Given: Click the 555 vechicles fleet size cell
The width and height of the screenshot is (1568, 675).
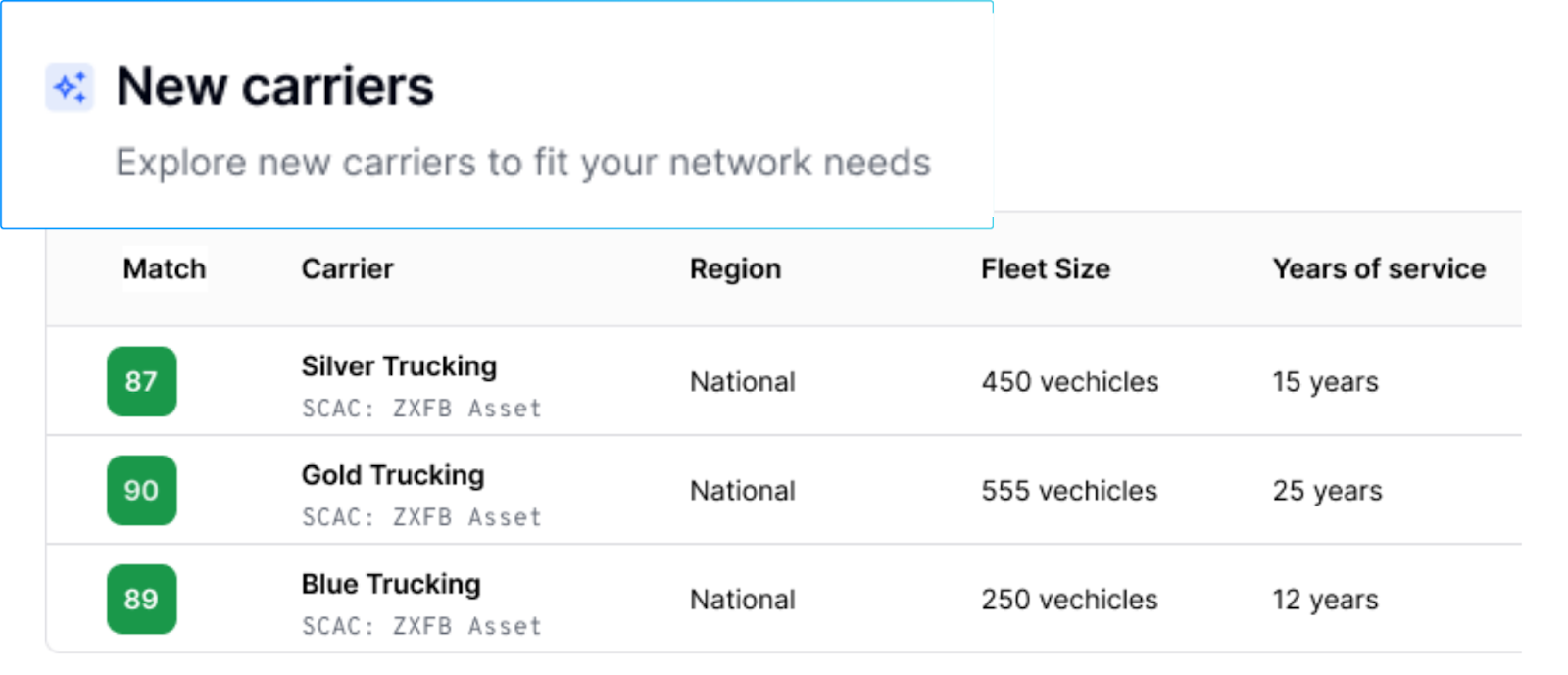Looking at the screenshot, I should [x=1070, y=490].
